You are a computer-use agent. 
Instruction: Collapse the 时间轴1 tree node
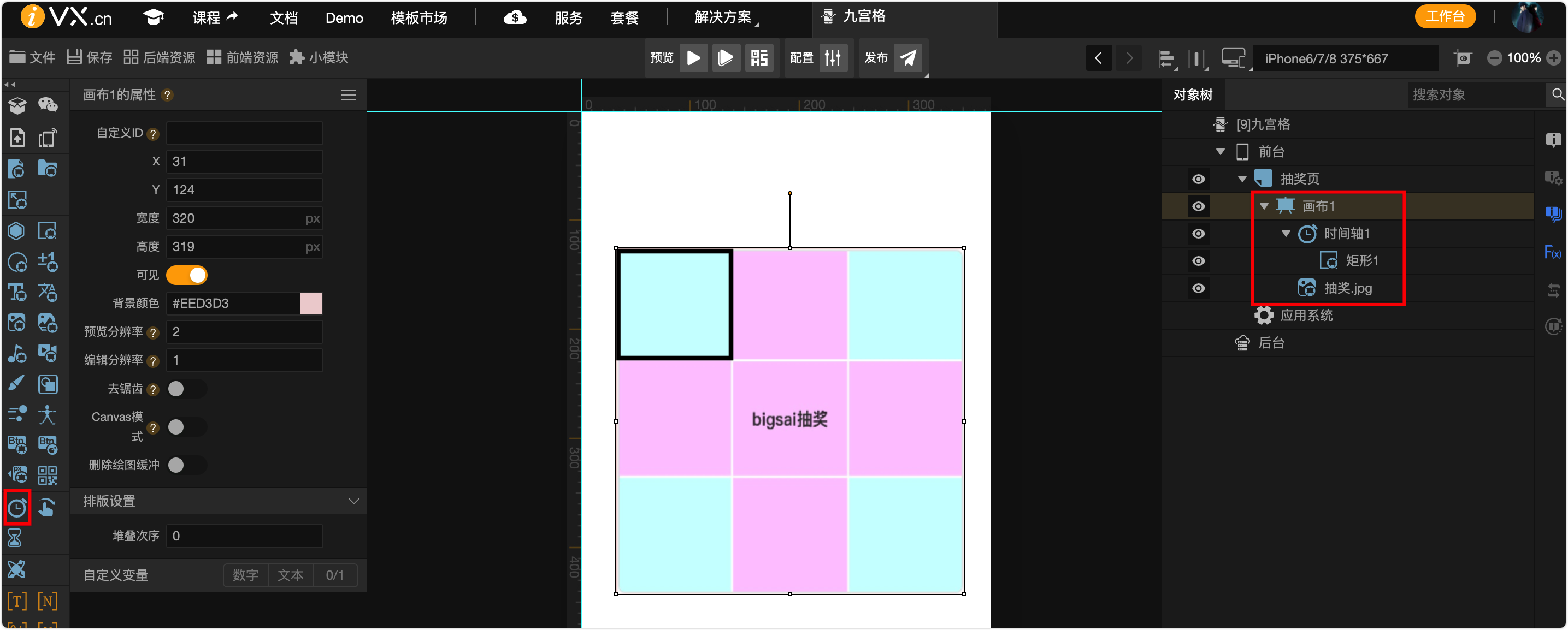[1286, 234]
